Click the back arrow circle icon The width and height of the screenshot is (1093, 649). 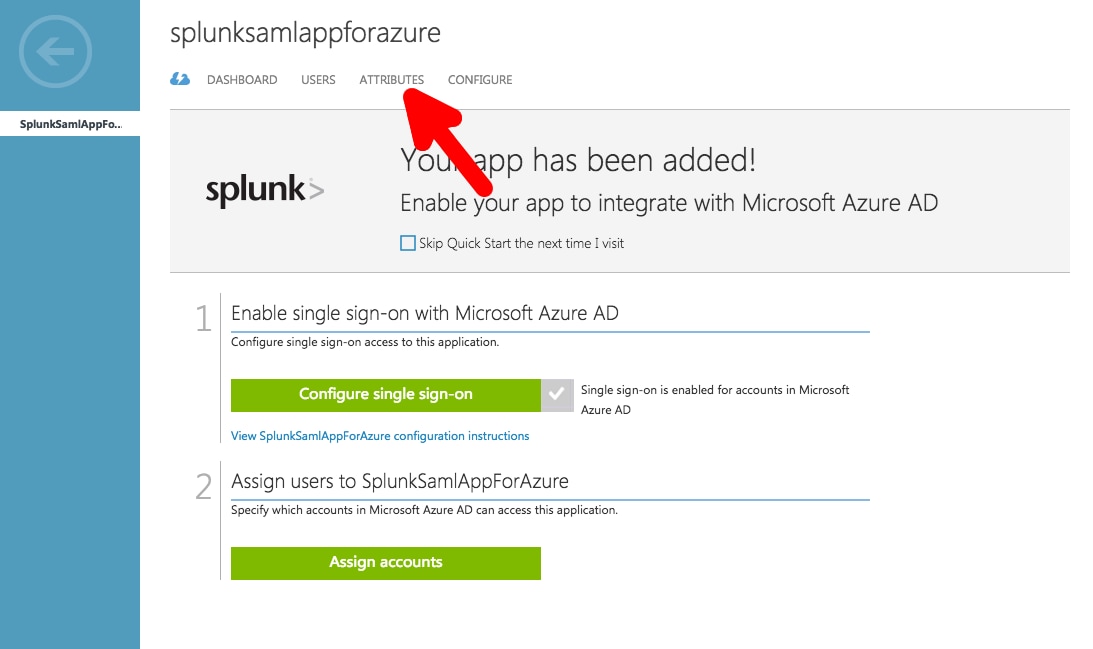click(x=55, y=52)
